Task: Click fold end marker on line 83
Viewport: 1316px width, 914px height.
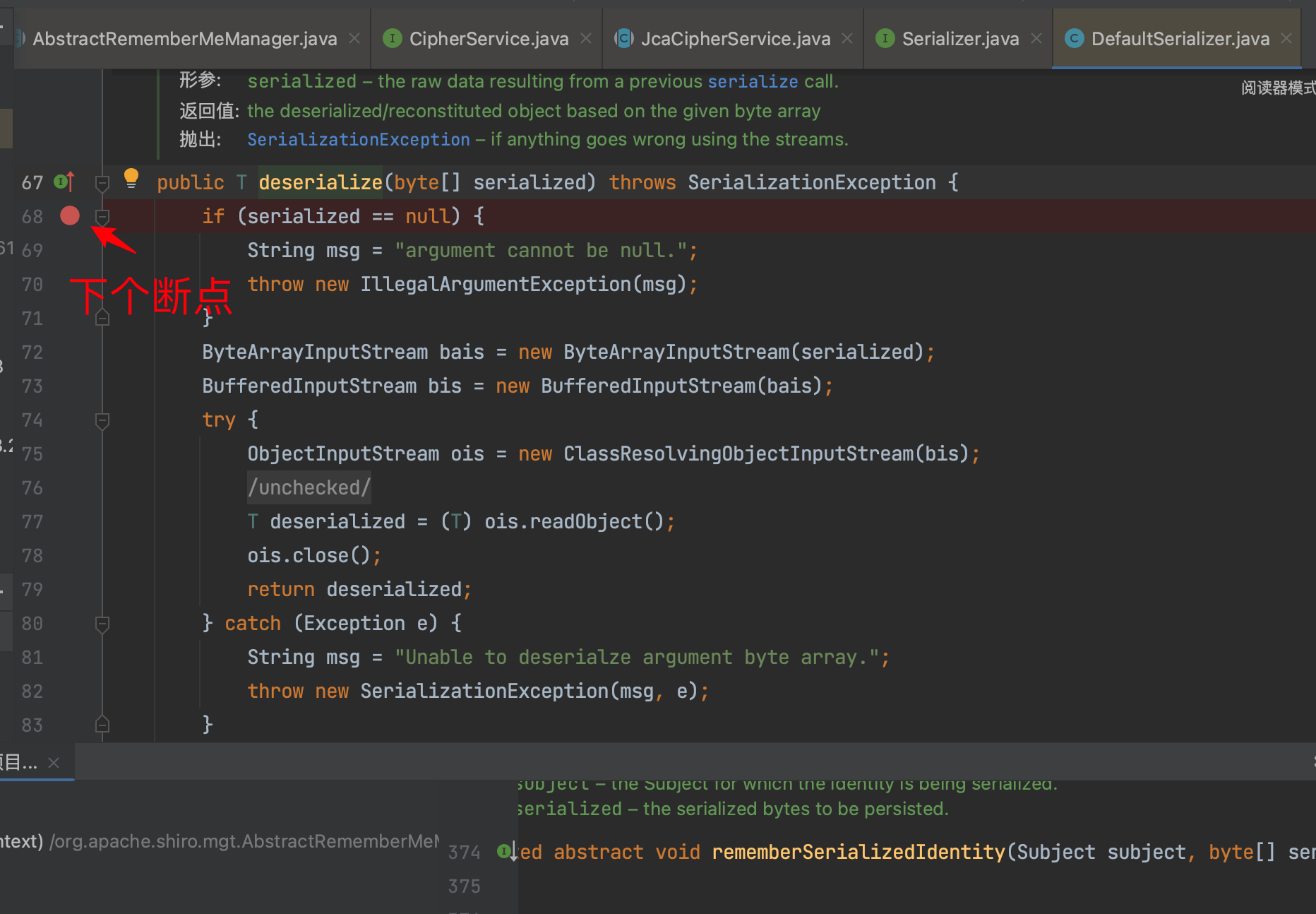Action: (x=102, y=725)
